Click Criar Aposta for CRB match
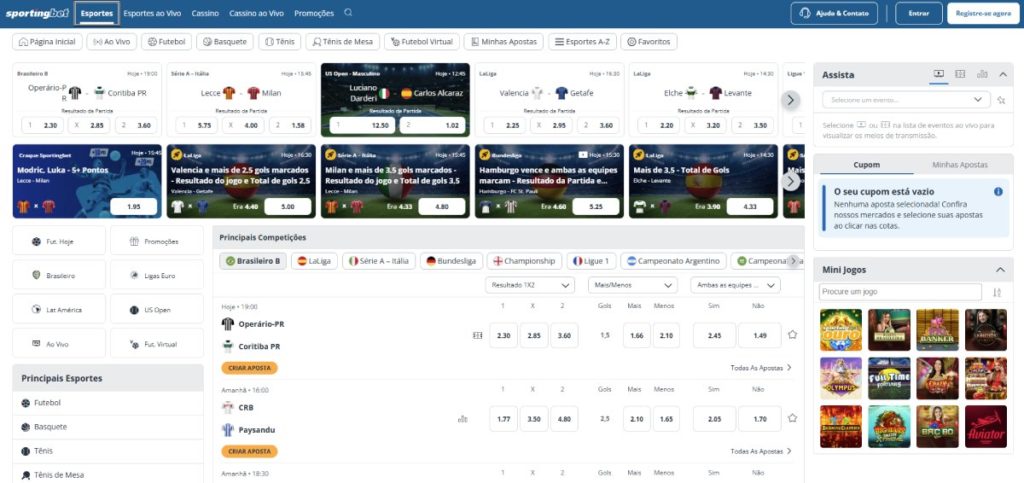The height and width of the screenshot is (483, 1024). (249, 451)
